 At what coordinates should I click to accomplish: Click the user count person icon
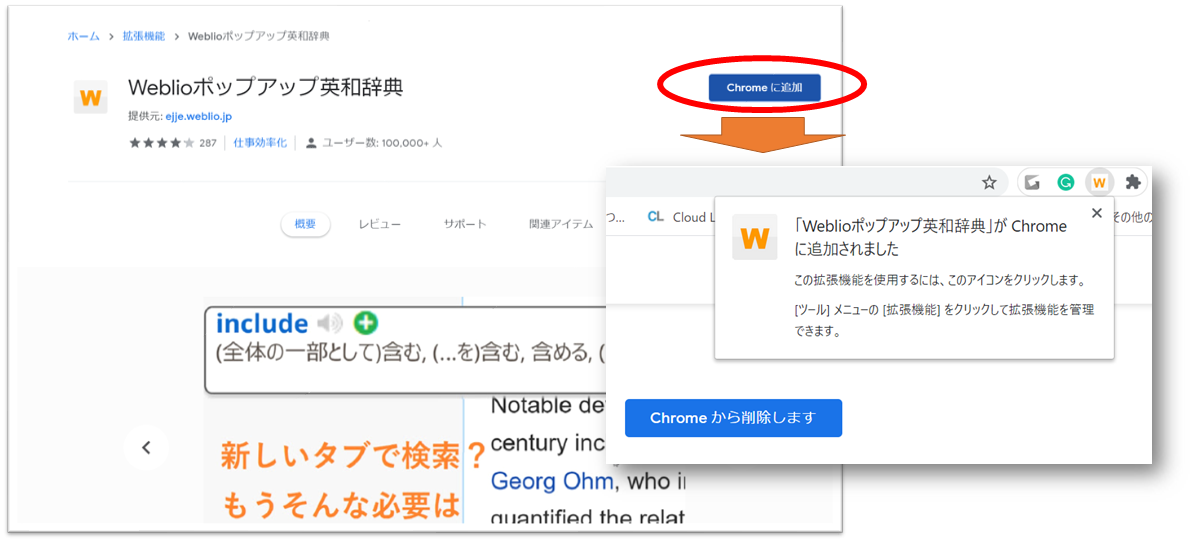[311, 142]
